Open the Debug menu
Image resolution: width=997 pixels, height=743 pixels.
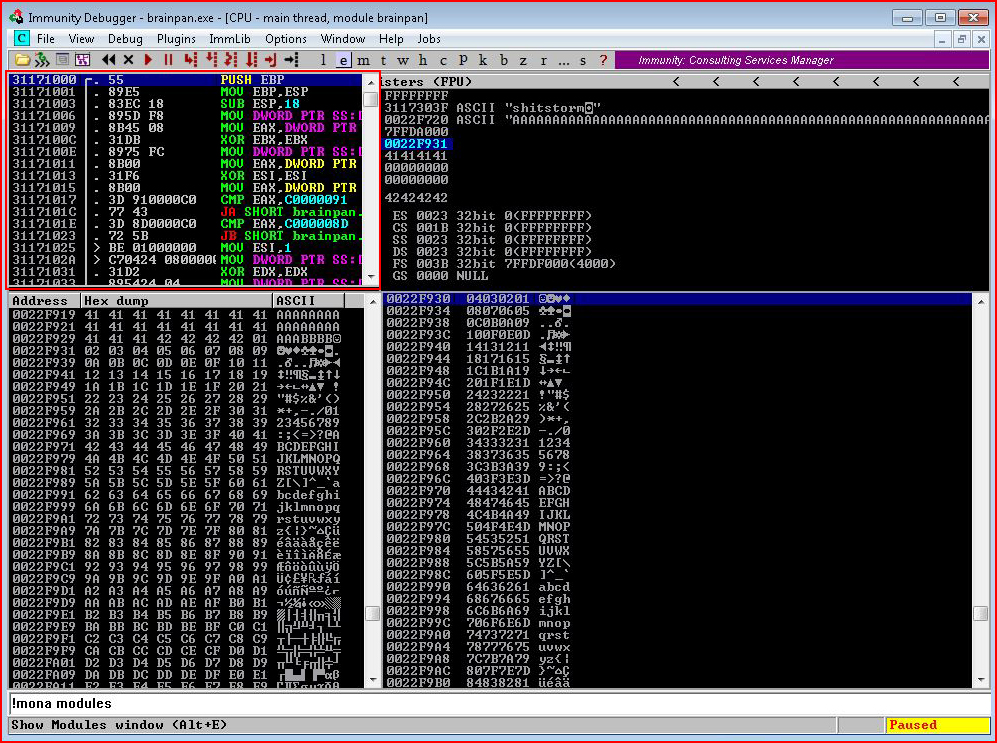(125, 39)
